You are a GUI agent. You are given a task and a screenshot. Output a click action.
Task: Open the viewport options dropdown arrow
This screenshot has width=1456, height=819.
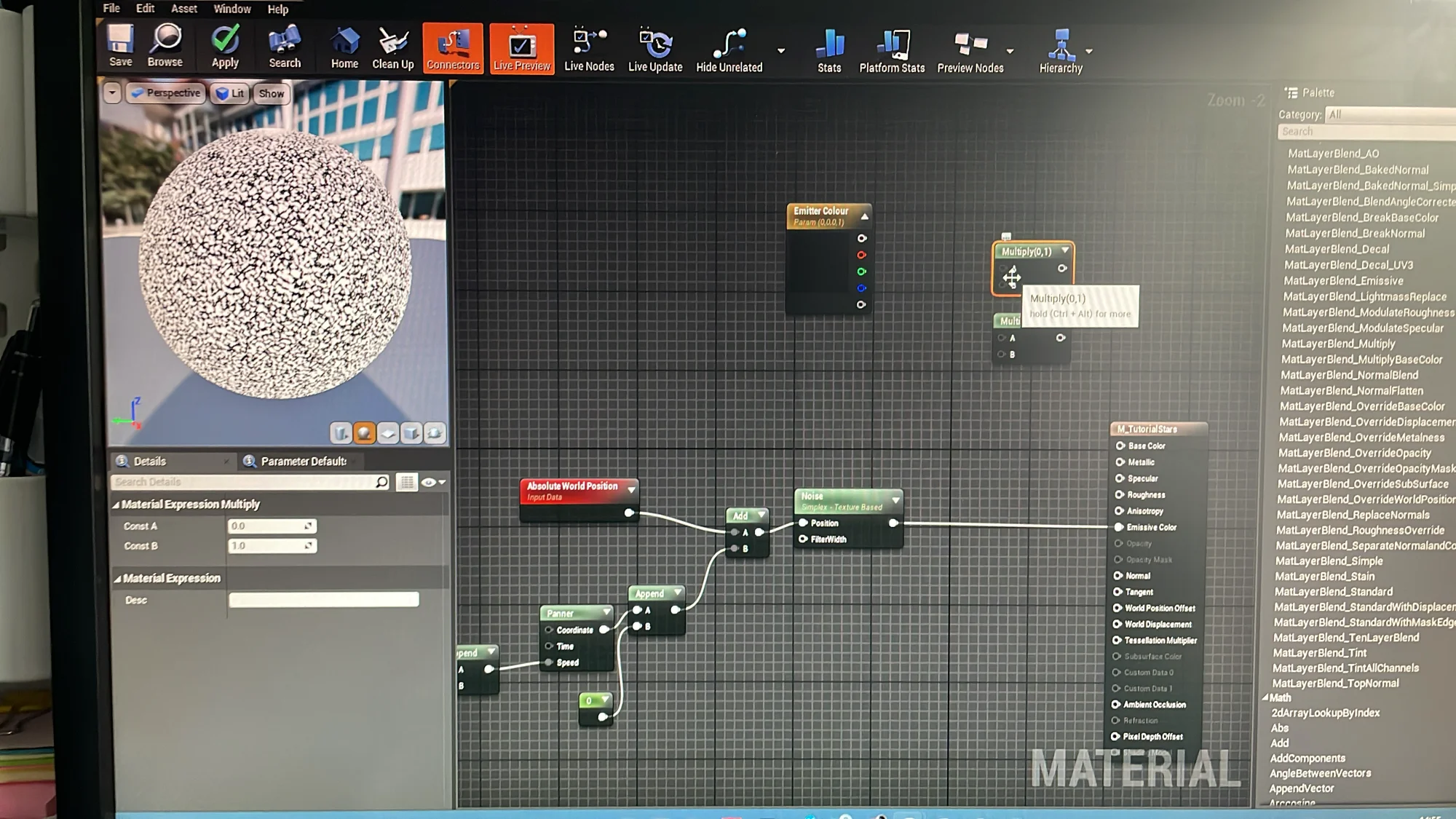tap(112, 92)
